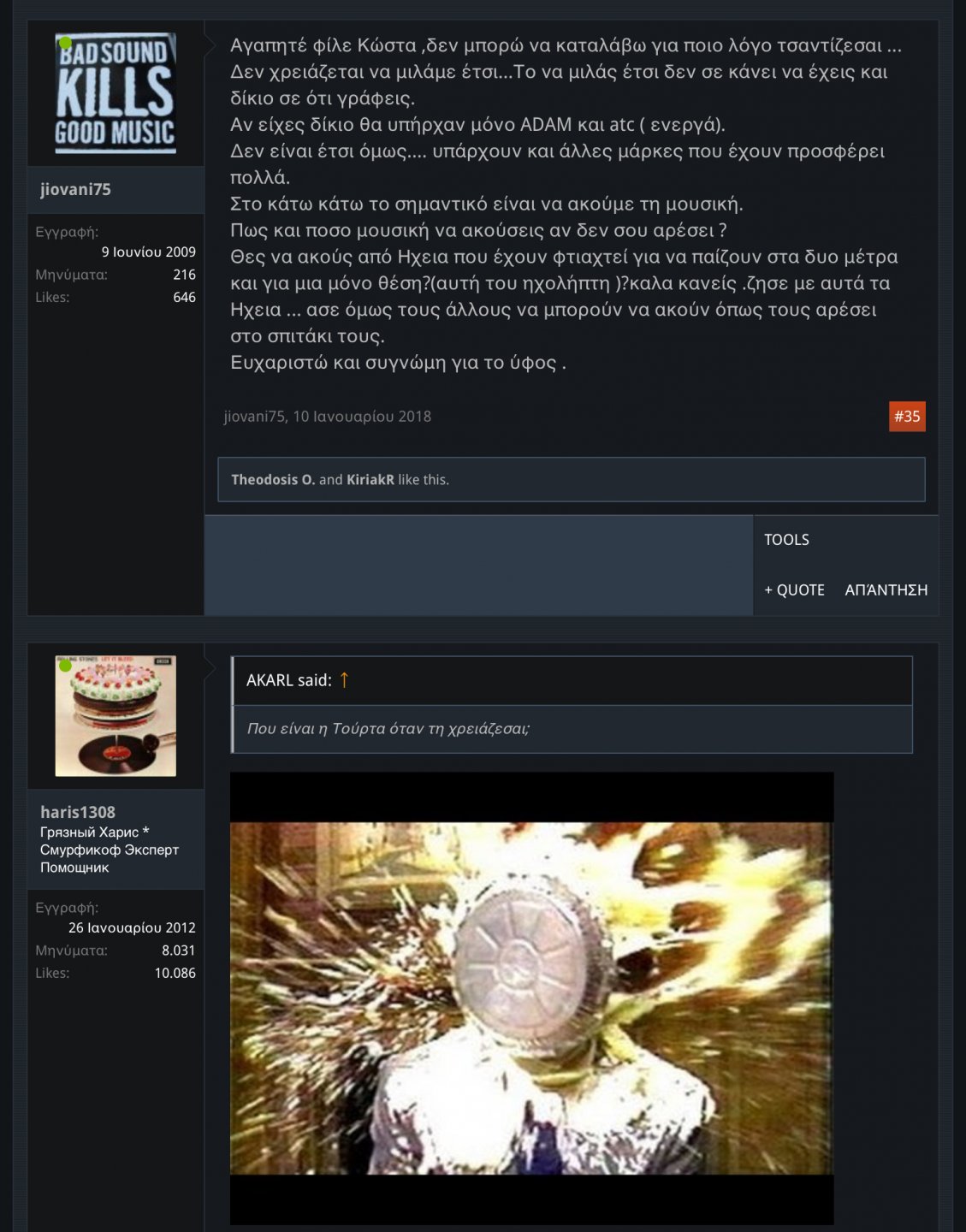The image size is (966, 1232).
Task: Open KiriakR profile from likes
Action: coord(370,480)
